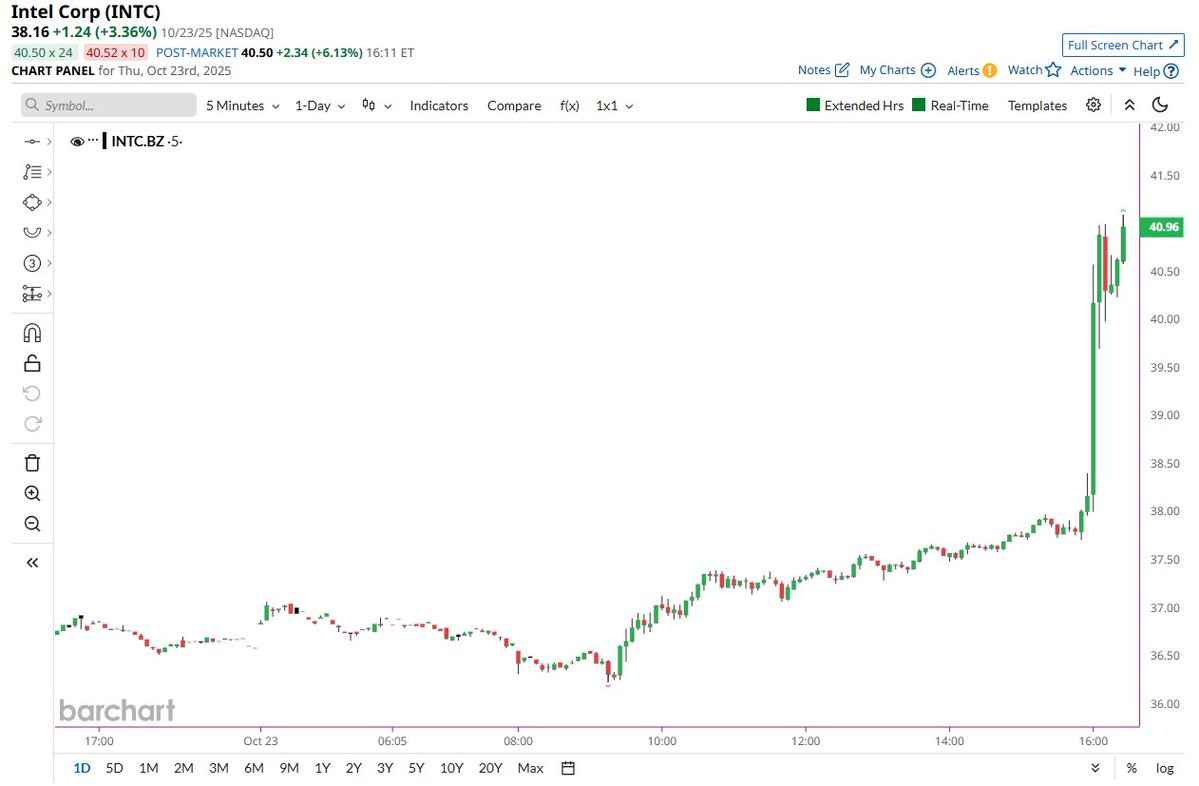Screen dimensions: 1199x786
Task: Select the measurement projection tool
Action: click(32, 294)
